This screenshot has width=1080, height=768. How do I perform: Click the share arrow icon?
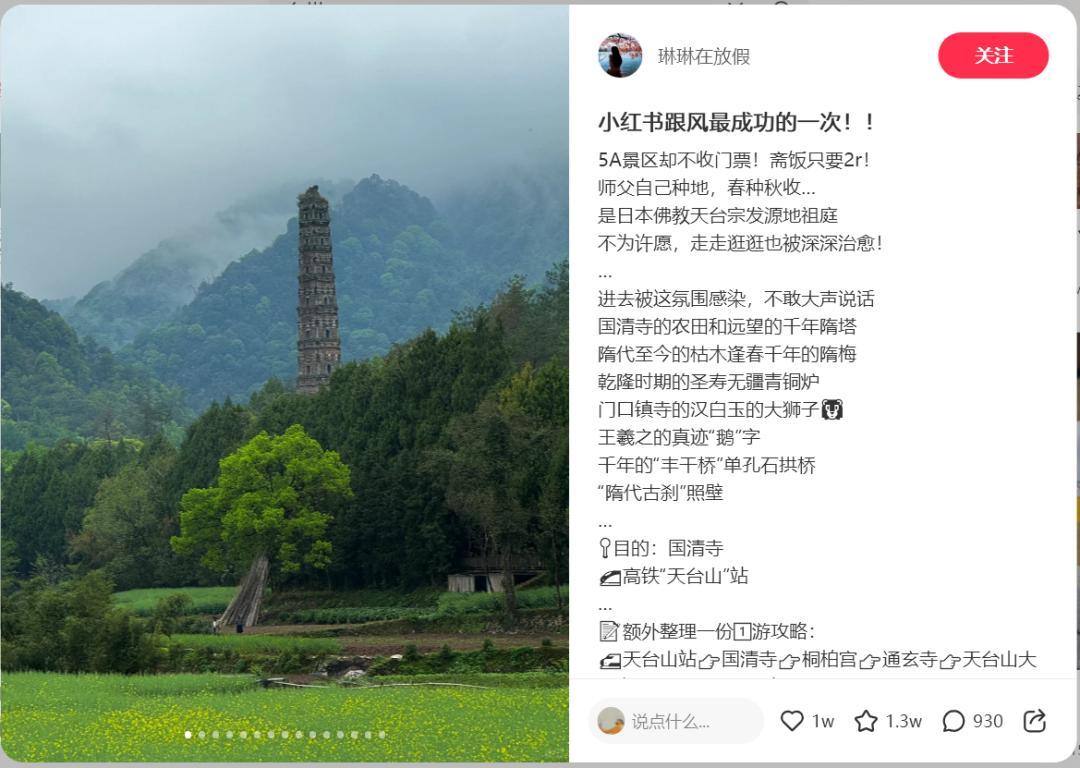[x=1035, y=721]
